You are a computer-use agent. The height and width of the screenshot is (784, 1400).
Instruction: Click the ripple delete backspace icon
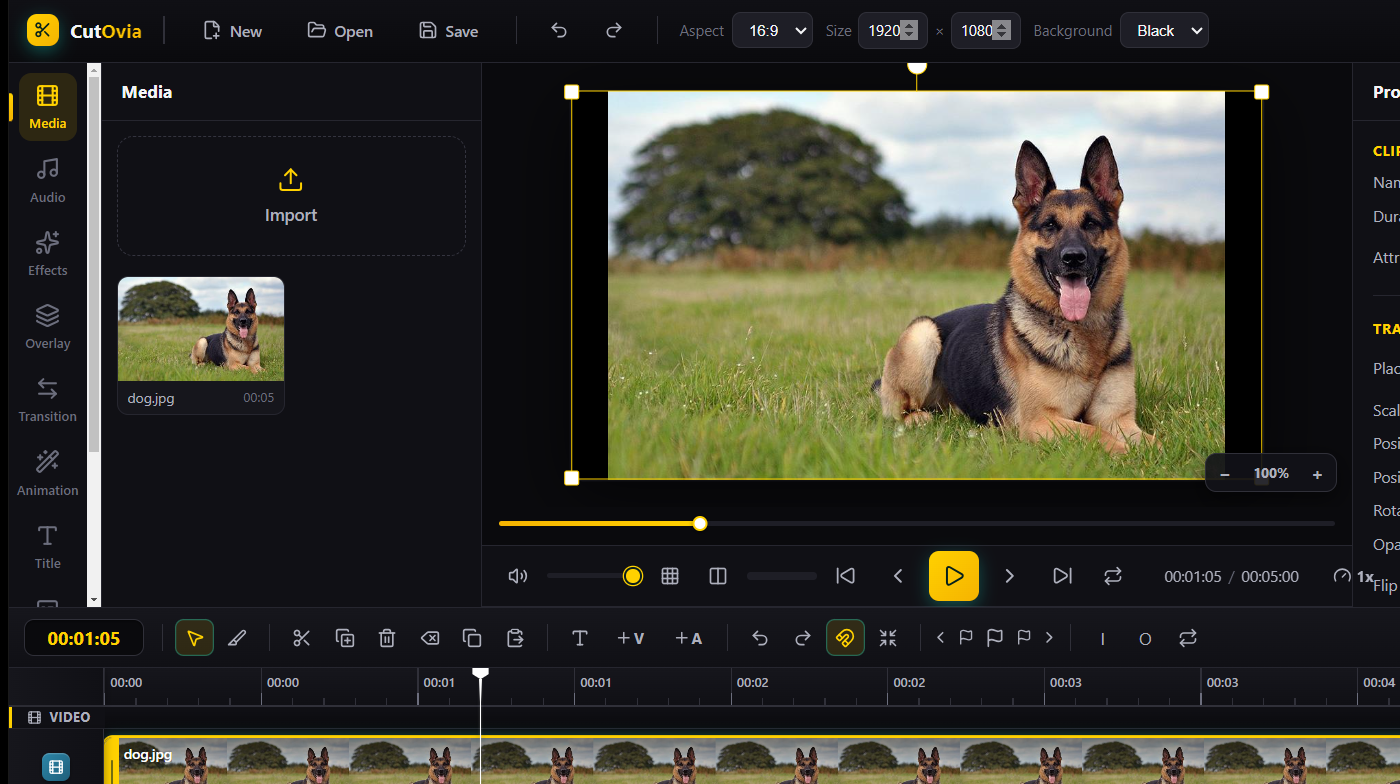(x=430, y=638)
